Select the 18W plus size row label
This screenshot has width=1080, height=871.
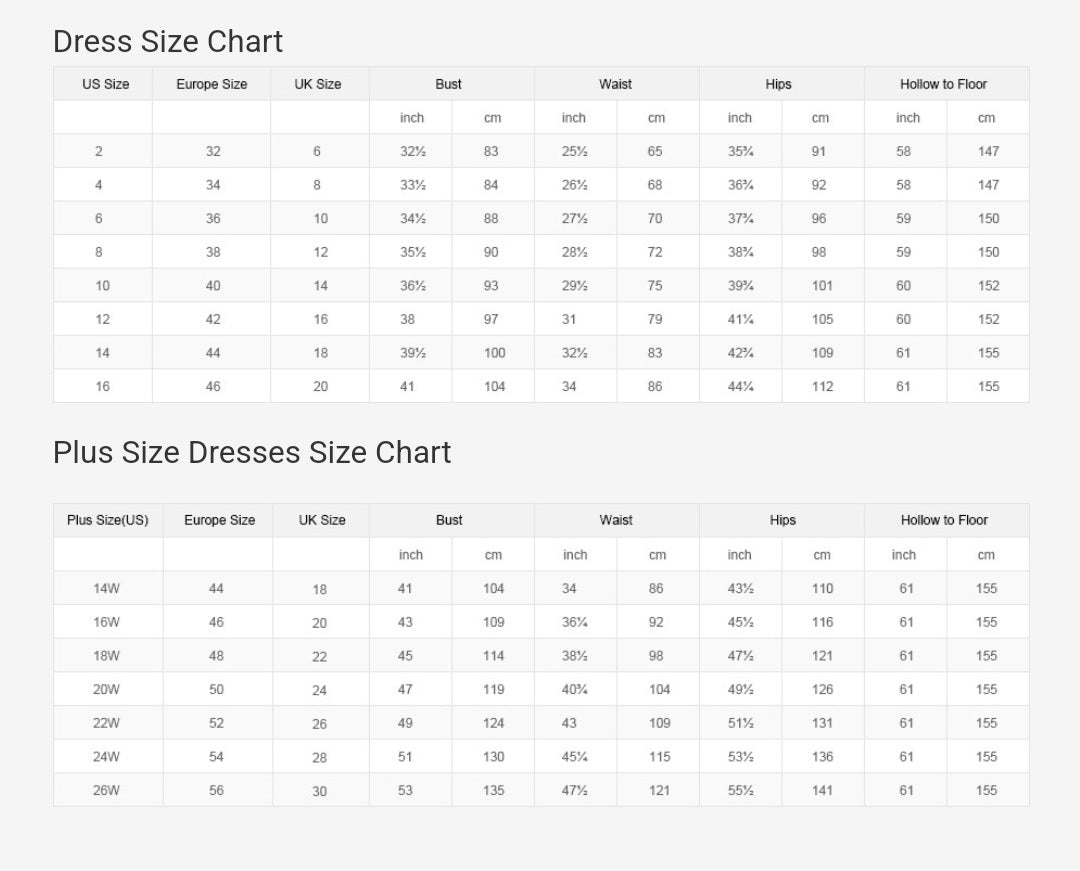tap(106, 656)
